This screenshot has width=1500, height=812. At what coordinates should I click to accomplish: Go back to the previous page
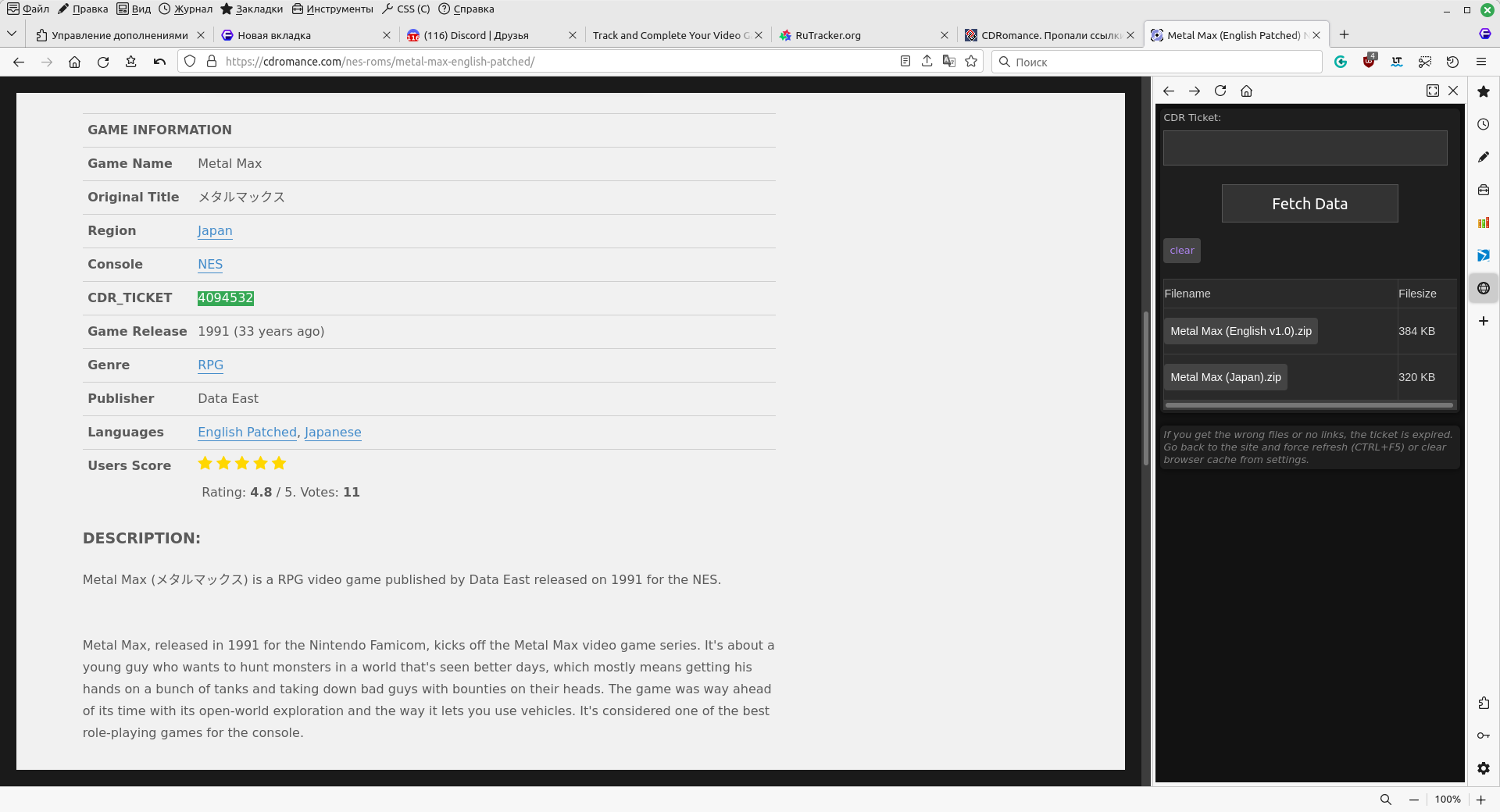[x=19, y=62]
